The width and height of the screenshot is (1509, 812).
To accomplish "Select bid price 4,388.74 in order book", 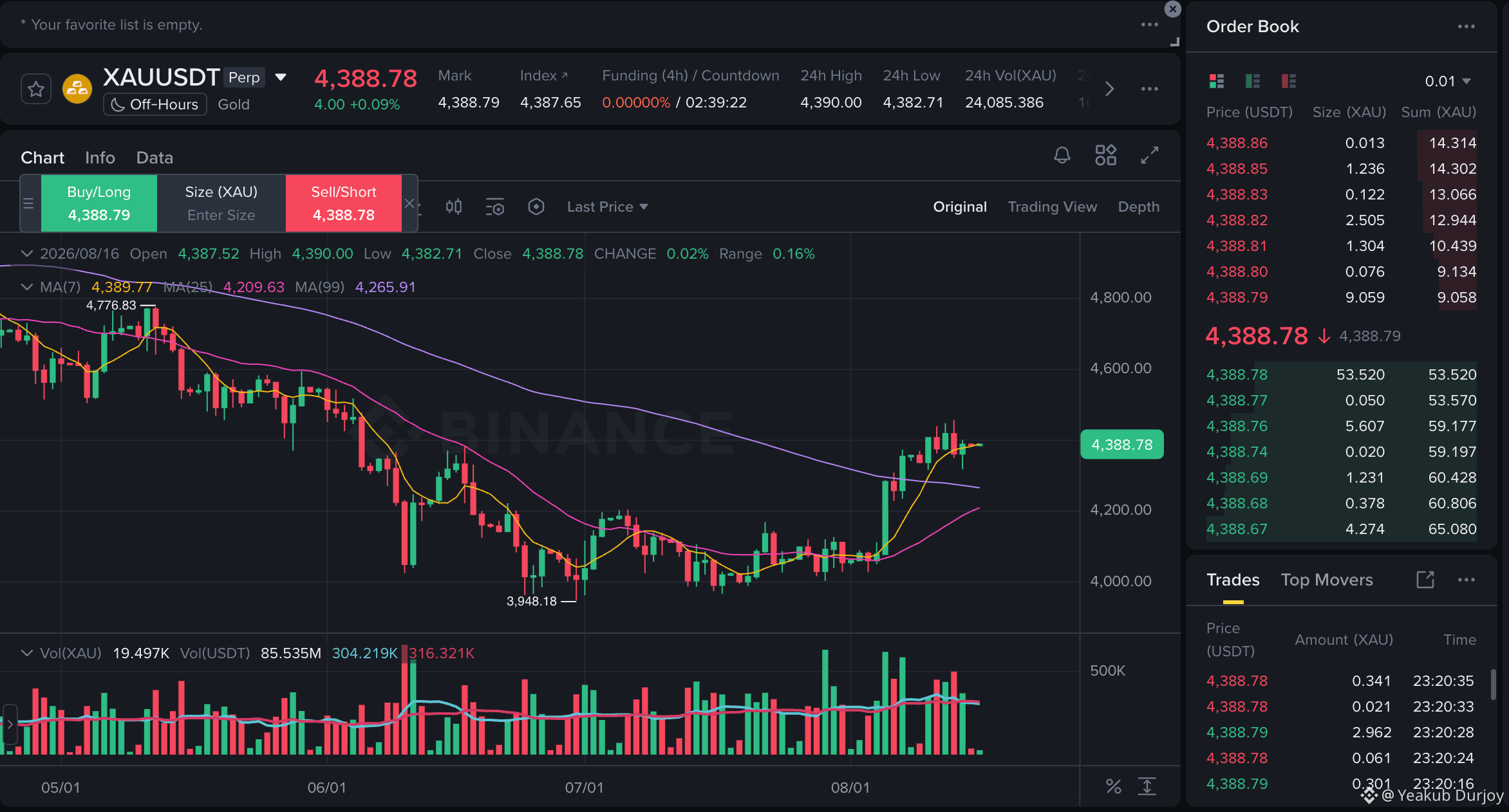I will [x=1237, y=452].
